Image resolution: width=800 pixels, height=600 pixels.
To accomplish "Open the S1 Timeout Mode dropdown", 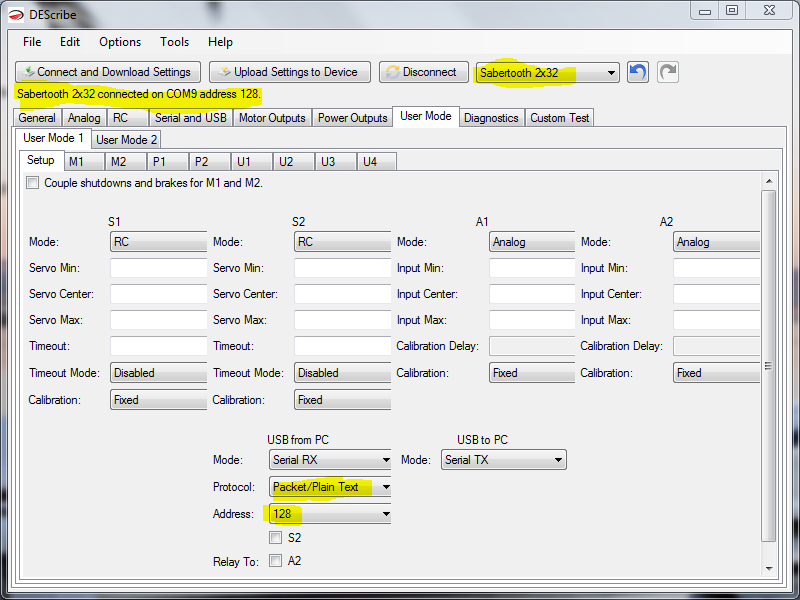I will coord(159,373).
